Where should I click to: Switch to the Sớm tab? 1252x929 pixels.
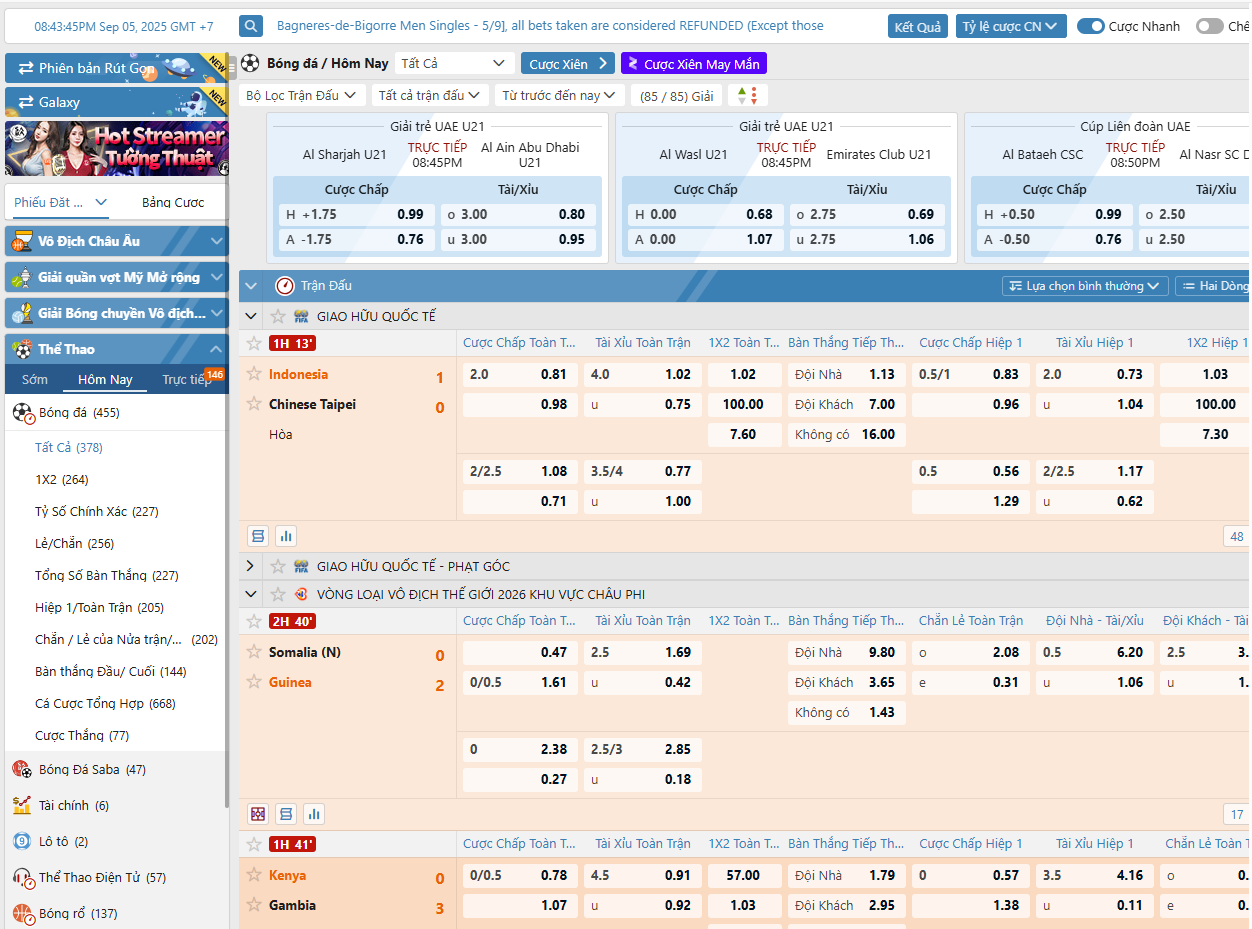(x=35, y=380)
